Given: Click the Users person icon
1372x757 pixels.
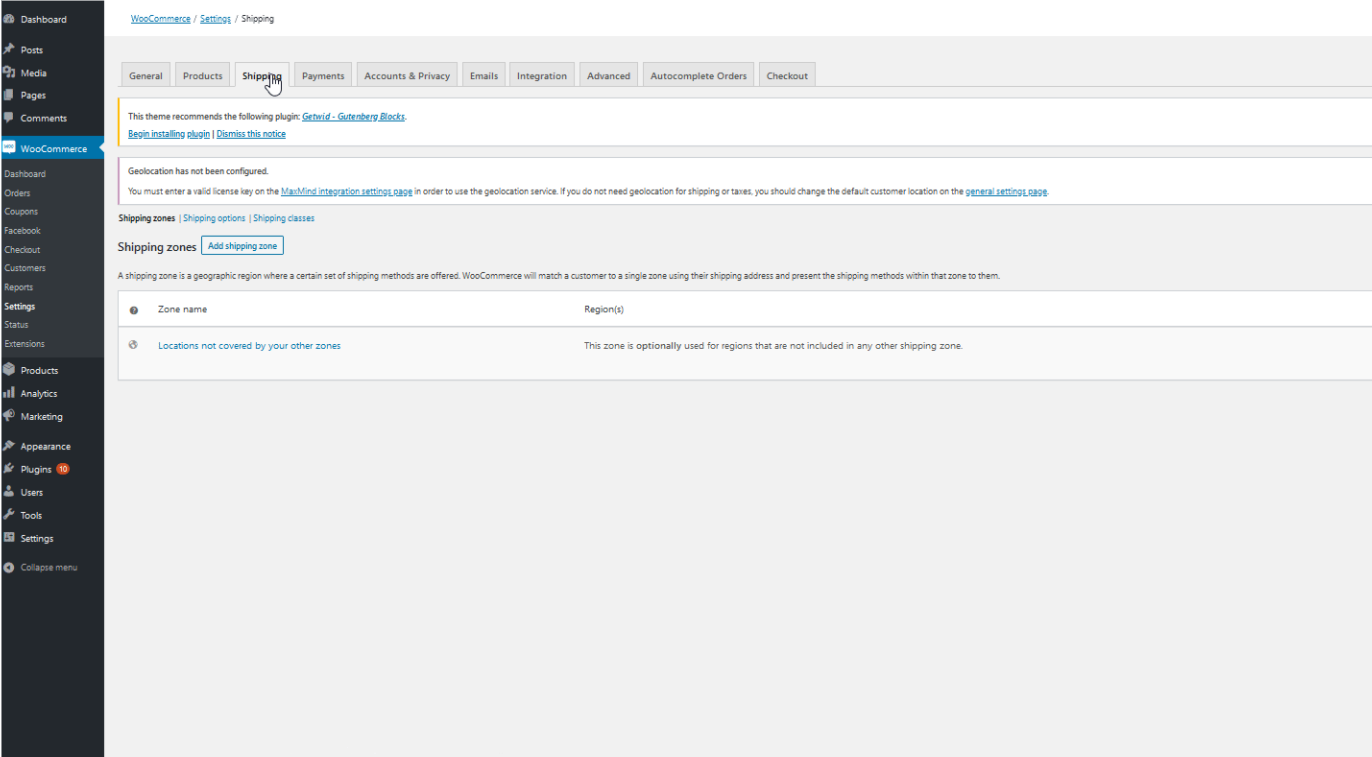Looking at the screenshot, I should click(9, 492).
